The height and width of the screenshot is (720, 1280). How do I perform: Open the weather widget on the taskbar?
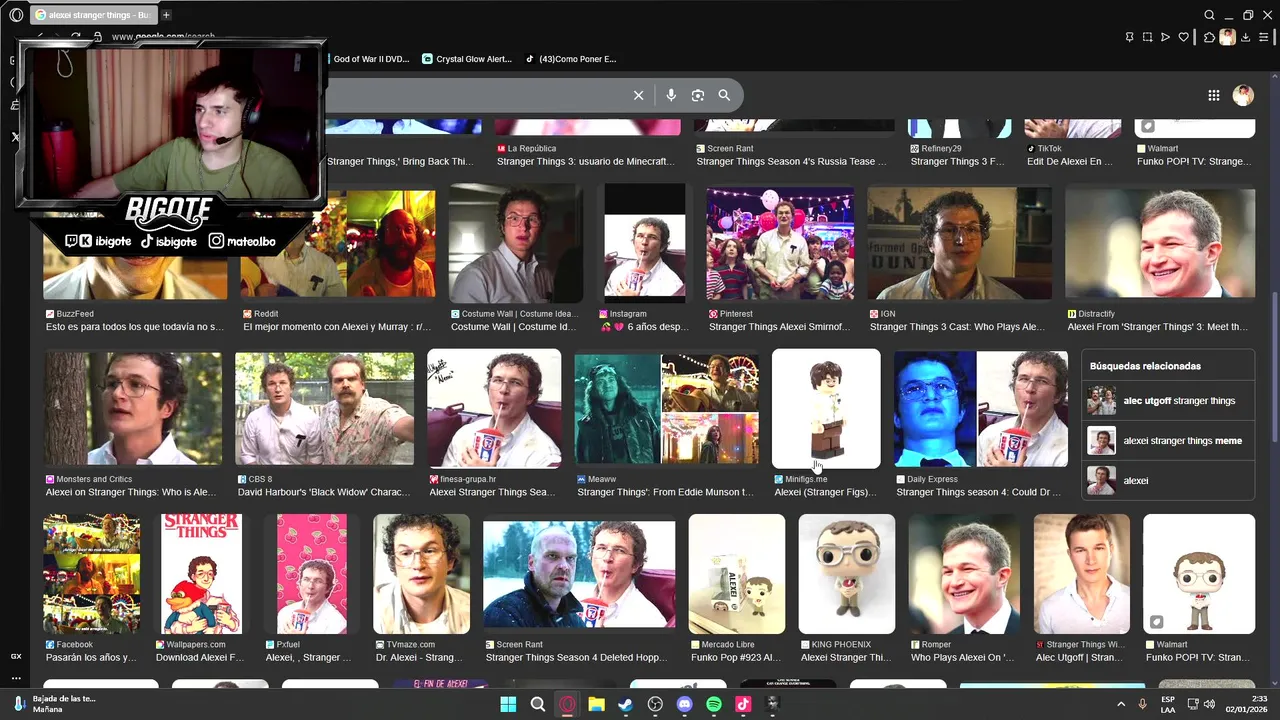pyautogui.click(x=55, y=704)
